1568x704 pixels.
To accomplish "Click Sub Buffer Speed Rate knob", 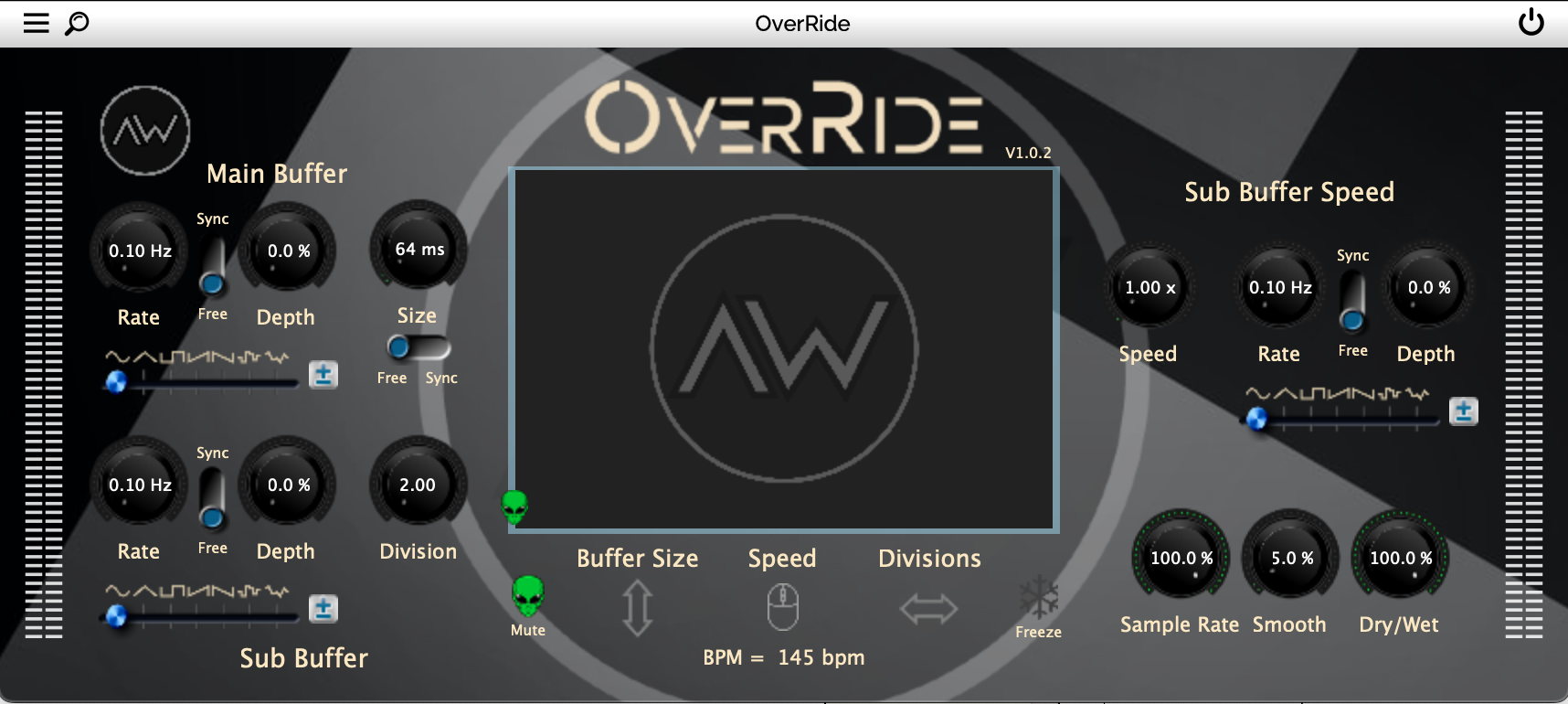I will (1279, 287).
